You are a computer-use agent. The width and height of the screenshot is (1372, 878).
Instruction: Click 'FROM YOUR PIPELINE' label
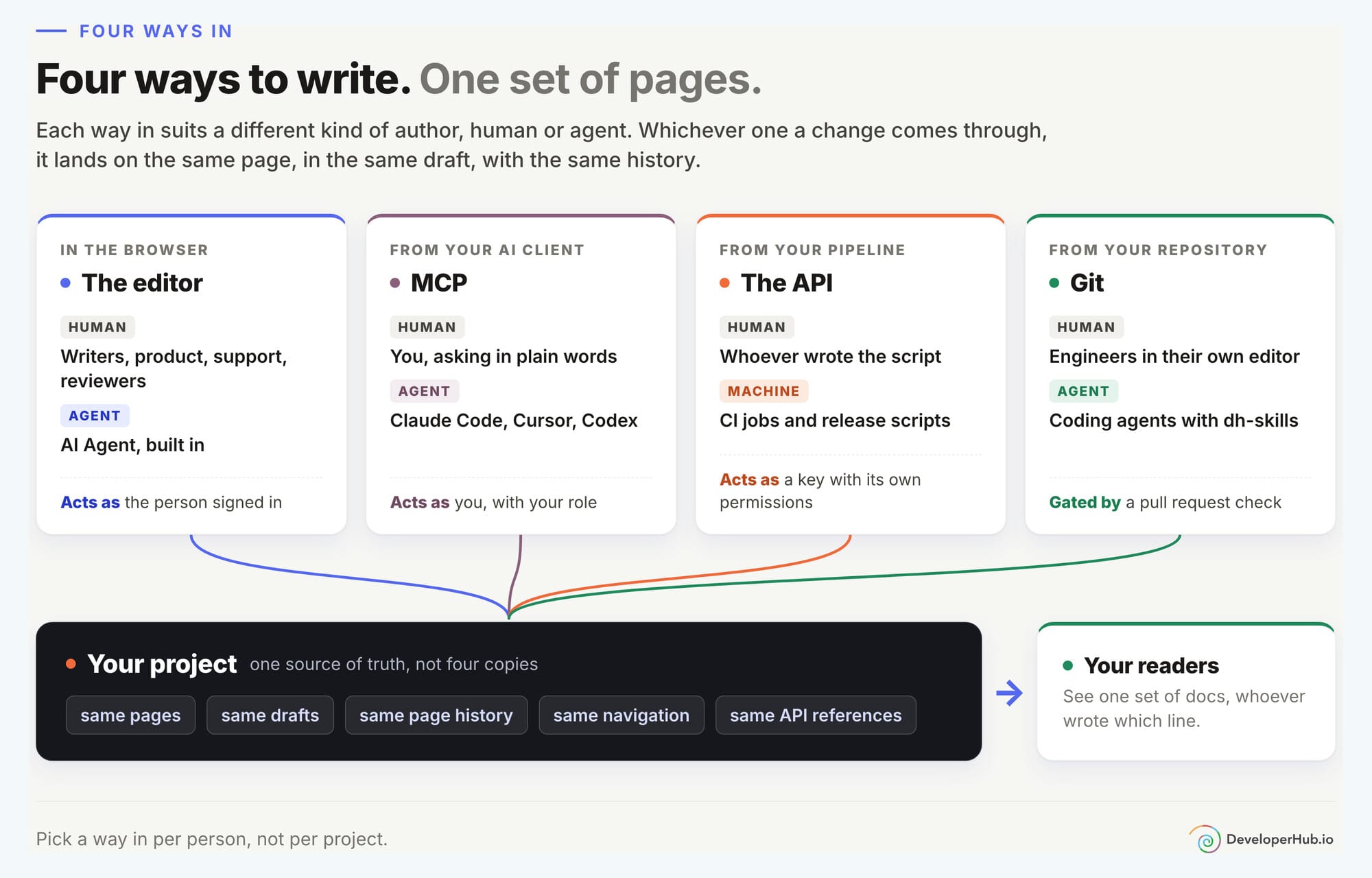[x=812, y=250]
